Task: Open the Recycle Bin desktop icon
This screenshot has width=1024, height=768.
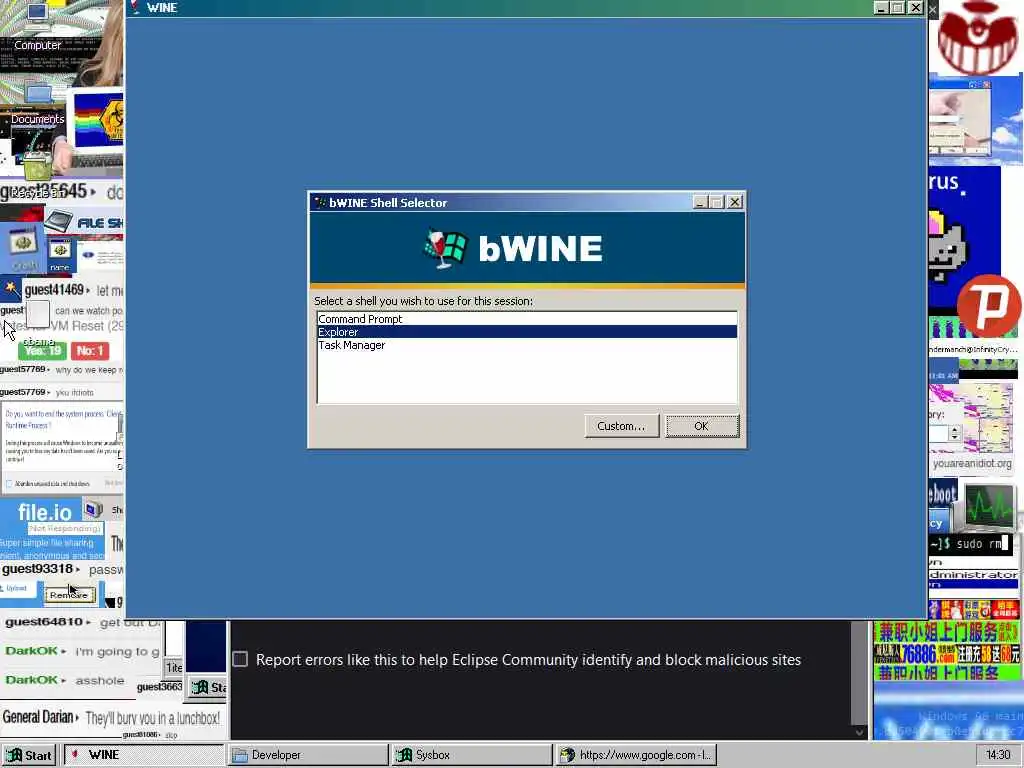Action: click(x=37, y=176)
